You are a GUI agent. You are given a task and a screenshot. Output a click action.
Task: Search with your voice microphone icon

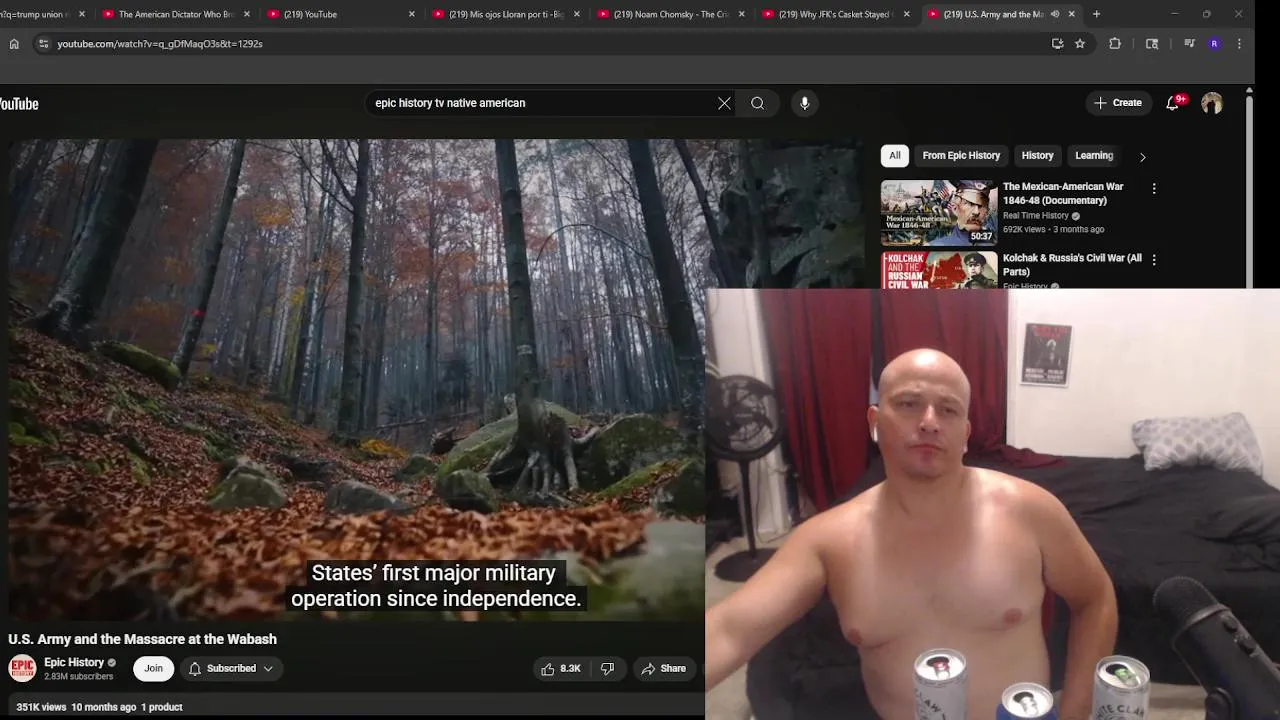click(x=804, y=103)
